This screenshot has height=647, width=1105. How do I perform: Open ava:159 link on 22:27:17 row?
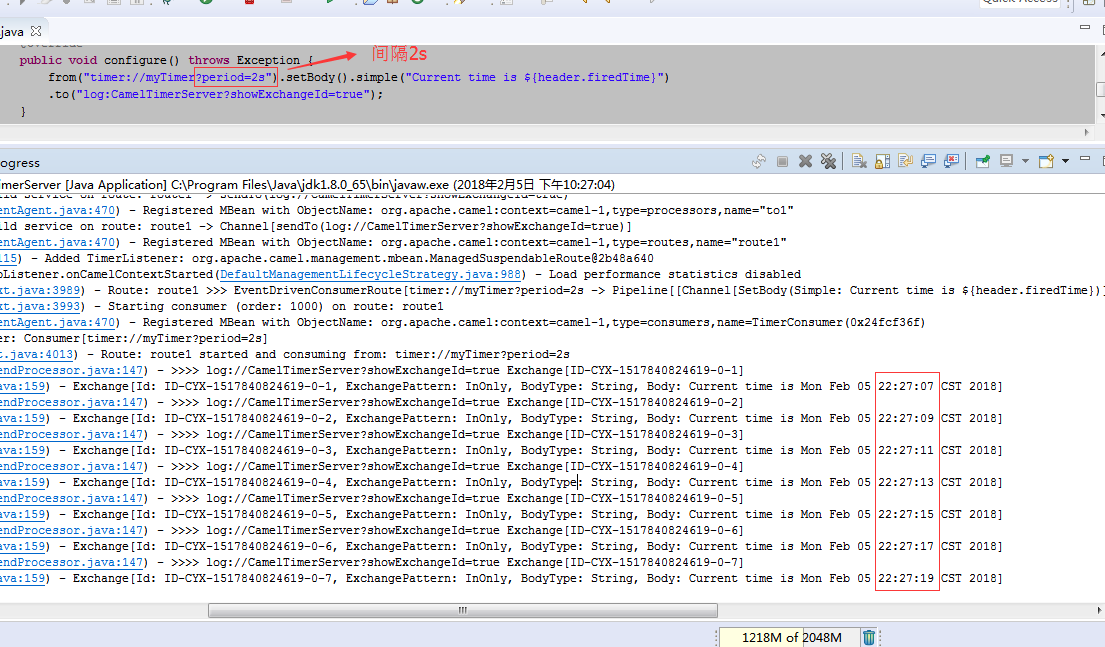(x=23, y=546)
